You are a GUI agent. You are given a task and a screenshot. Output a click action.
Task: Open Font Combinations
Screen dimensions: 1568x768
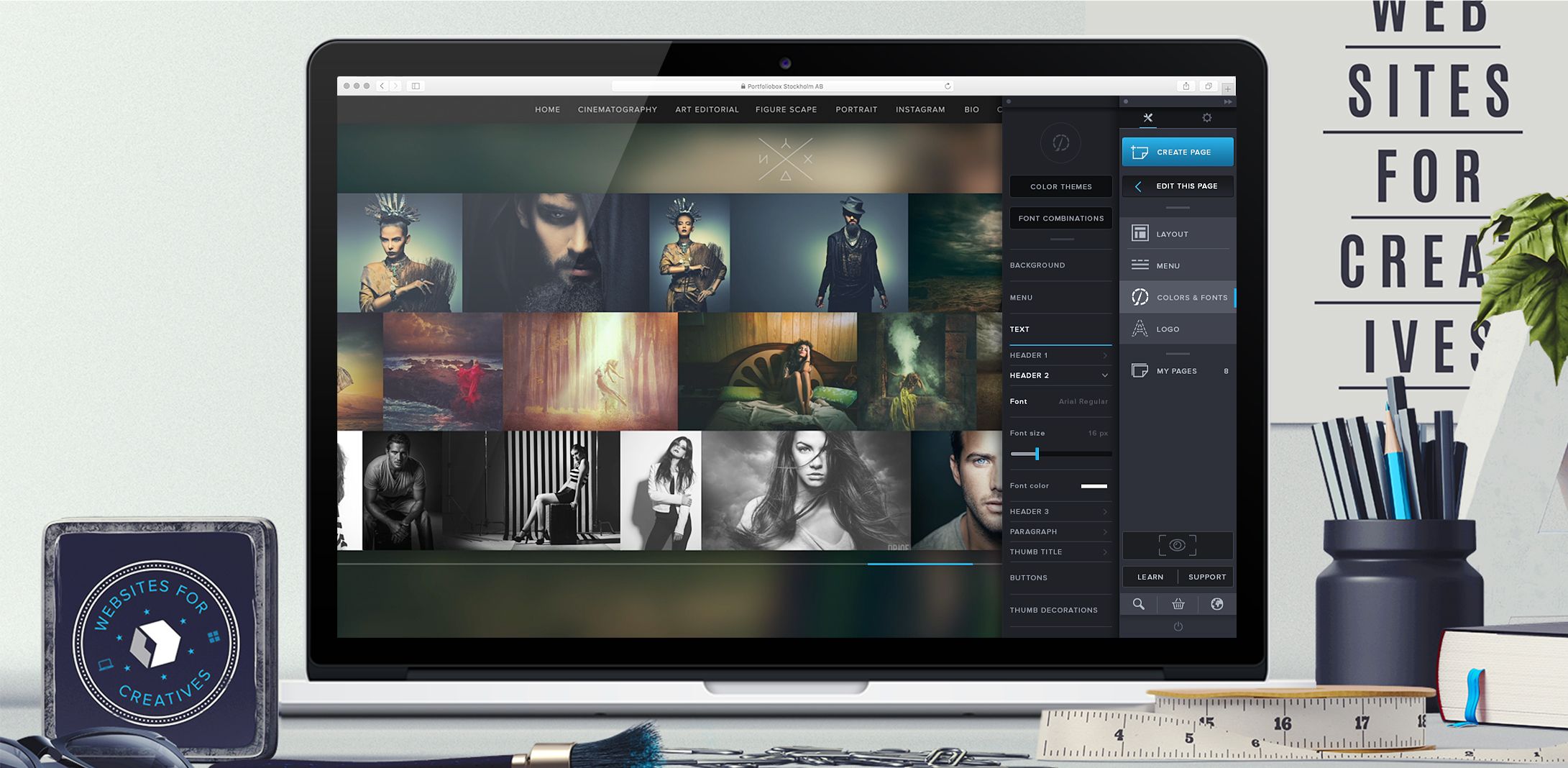(x=1060, y=218)
